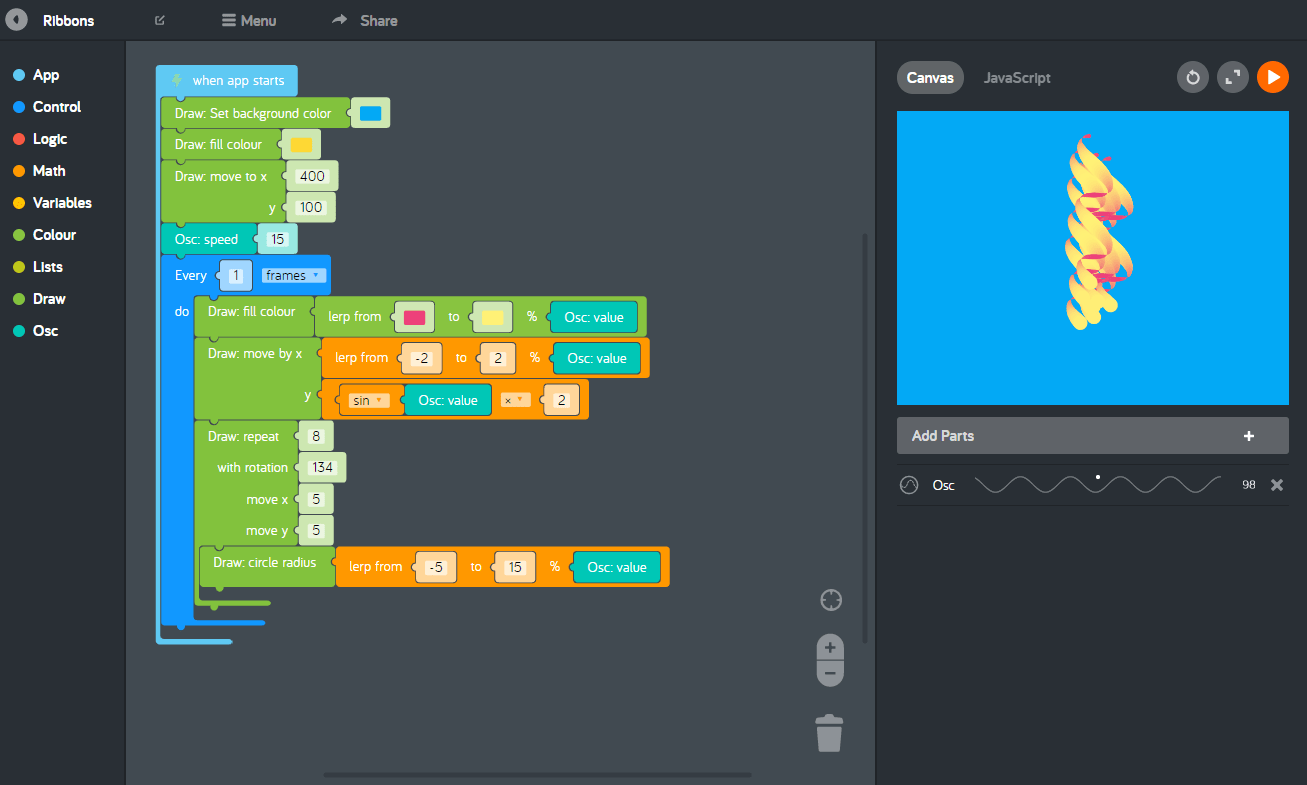Open the Menu in the top bar

point(248,19)
